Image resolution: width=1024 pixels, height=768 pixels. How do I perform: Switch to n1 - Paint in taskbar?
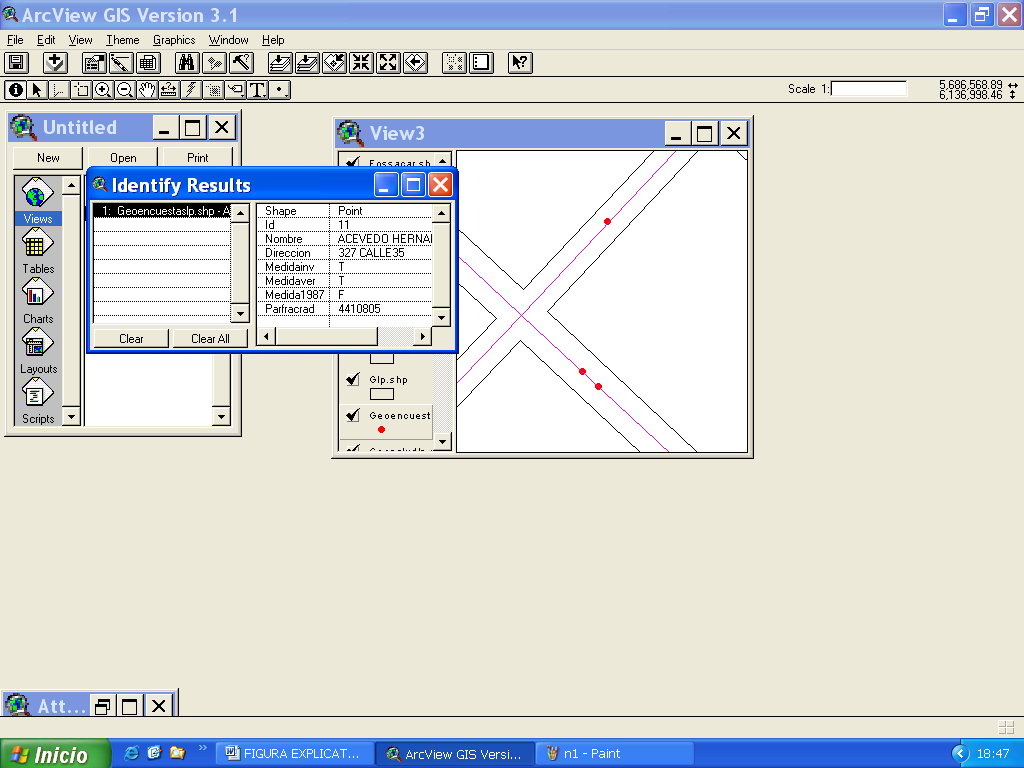click(614, 754)
